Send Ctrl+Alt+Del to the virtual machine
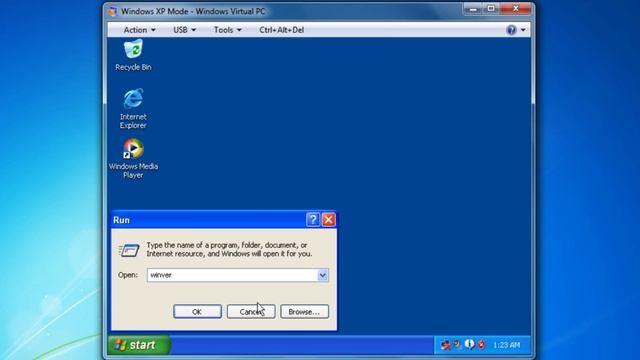Image resolution: width=640 pixels, height=360 pixels. point(282,30)
